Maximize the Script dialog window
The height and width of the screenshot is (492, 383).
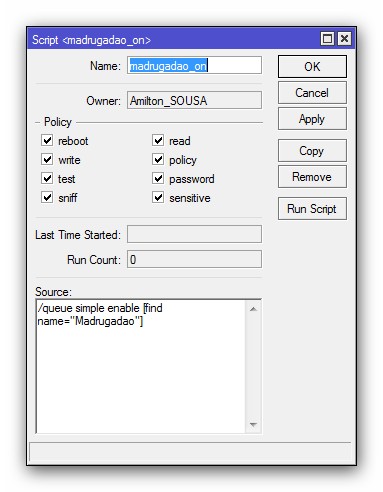click(327, 39)
